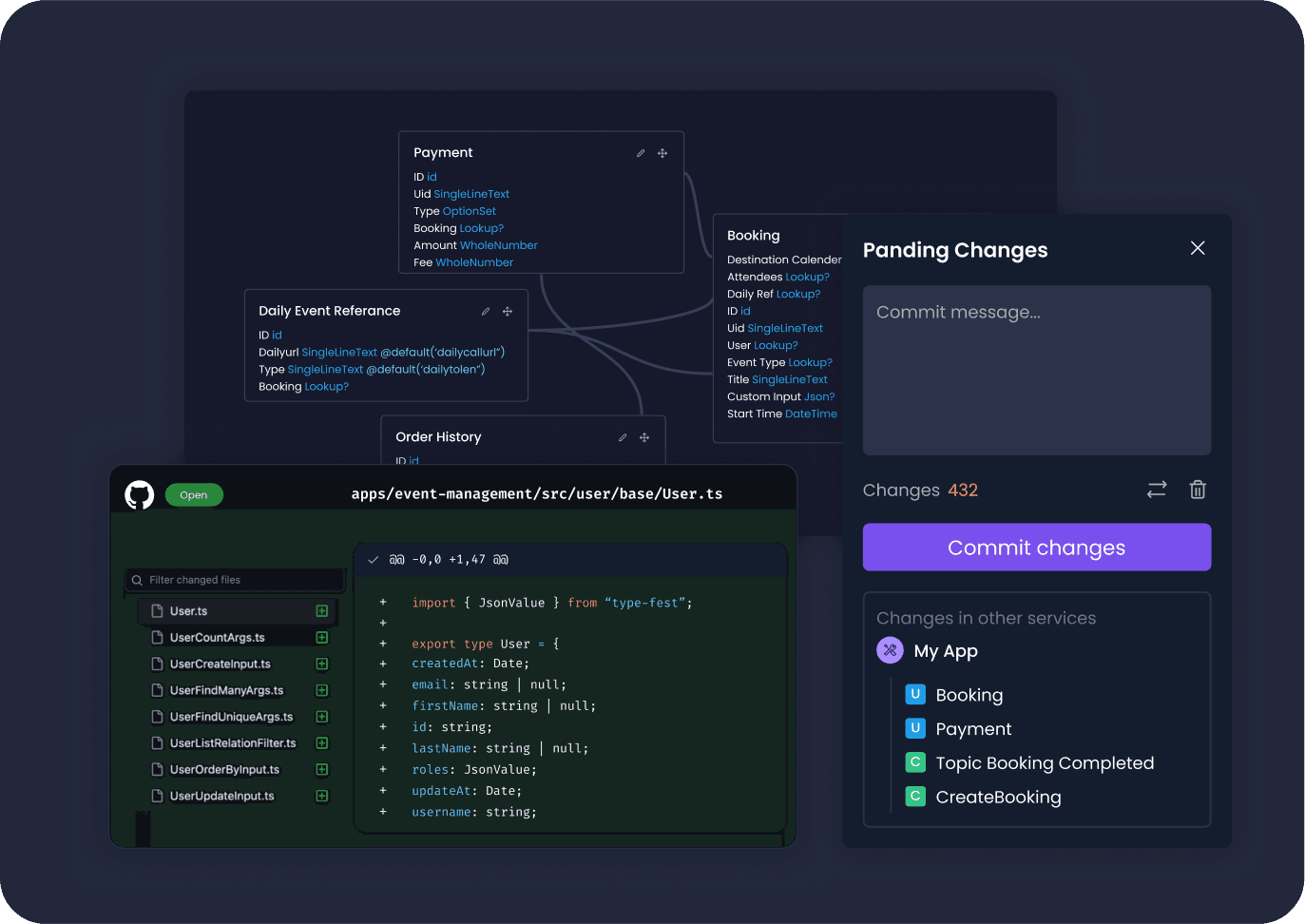Viewport: 1305px width, 924px height.
Task: Edit the Daily Event Referance entity
Action: coord(486,311)
